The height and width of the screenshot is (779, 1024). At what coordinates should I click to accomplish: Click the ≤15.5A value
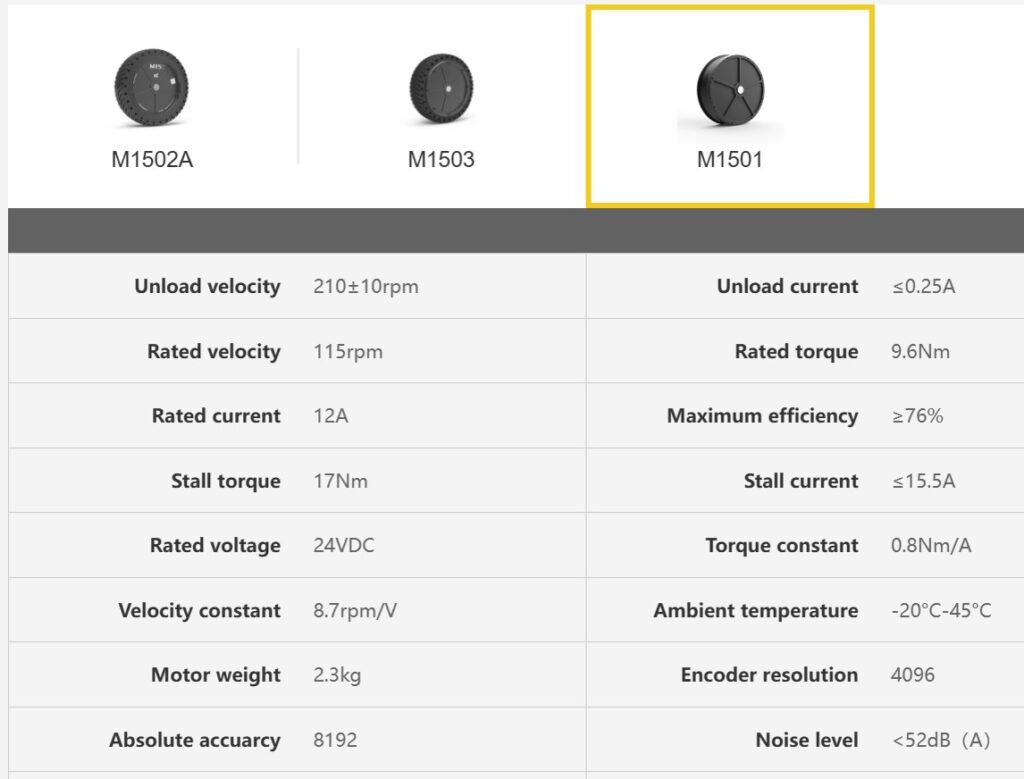pos(923,481)
